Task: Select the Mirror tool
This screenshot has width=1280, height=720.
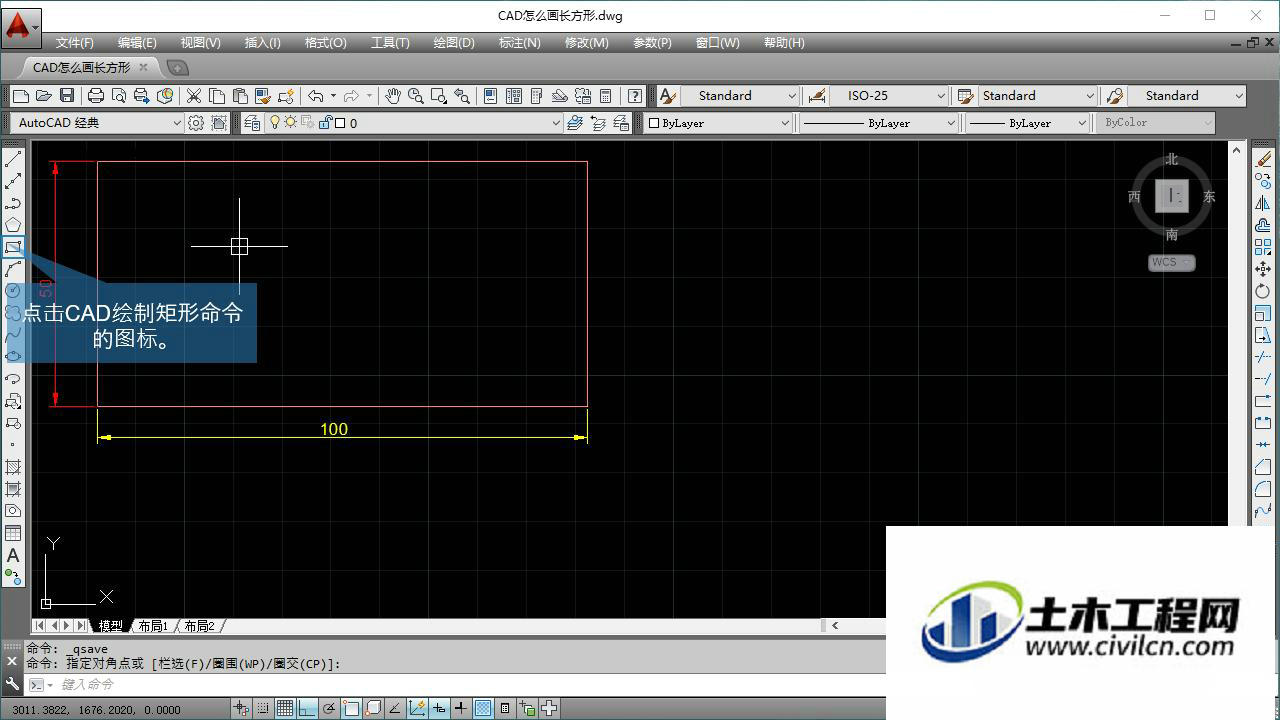Action: click(x=1263, y=203)
